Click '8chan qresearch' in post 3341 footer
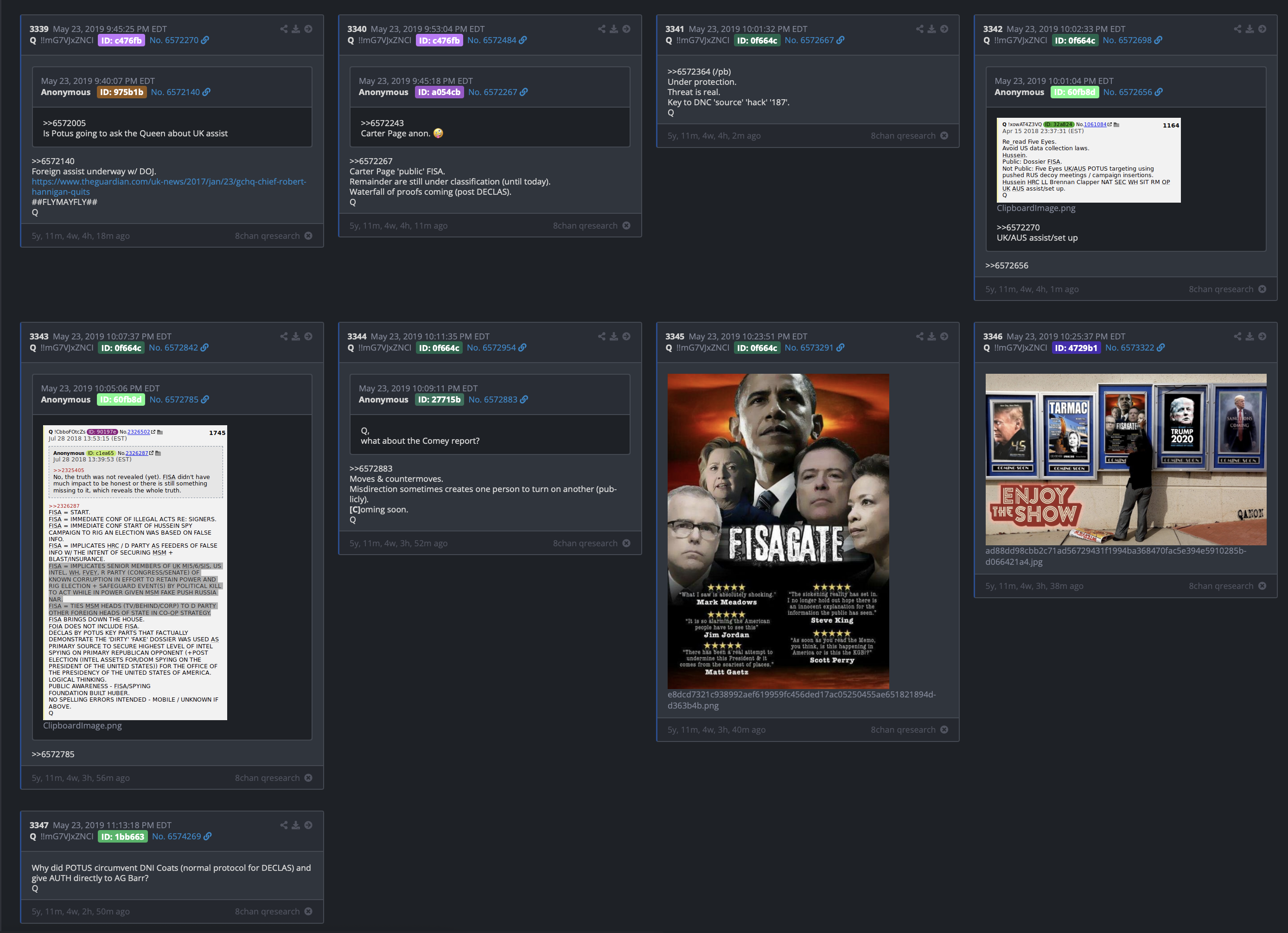 (x=904, y=136)
